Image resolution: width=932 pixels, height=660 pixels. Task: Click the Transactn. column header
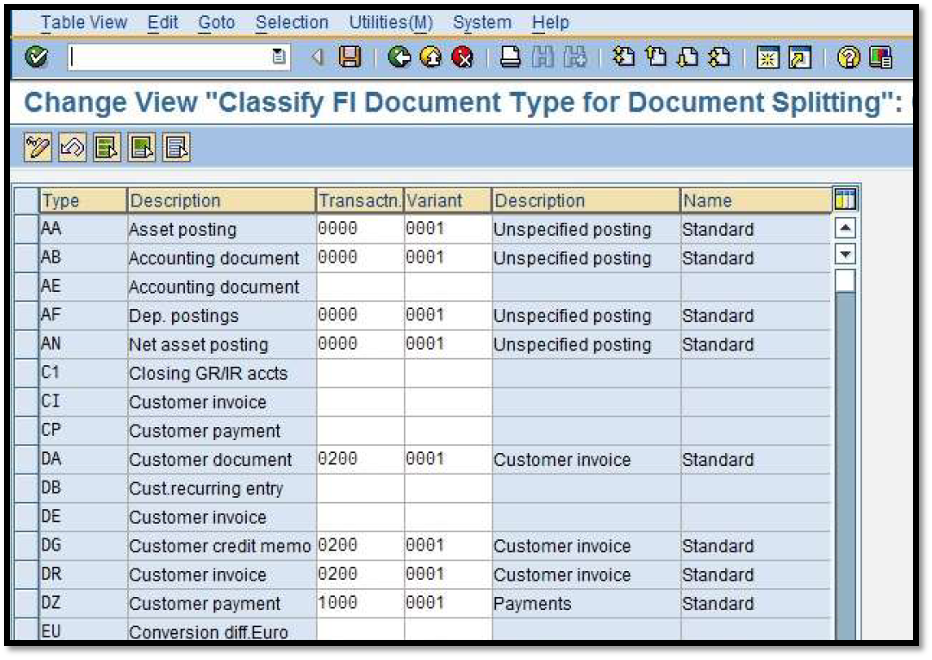pos(360,200)
